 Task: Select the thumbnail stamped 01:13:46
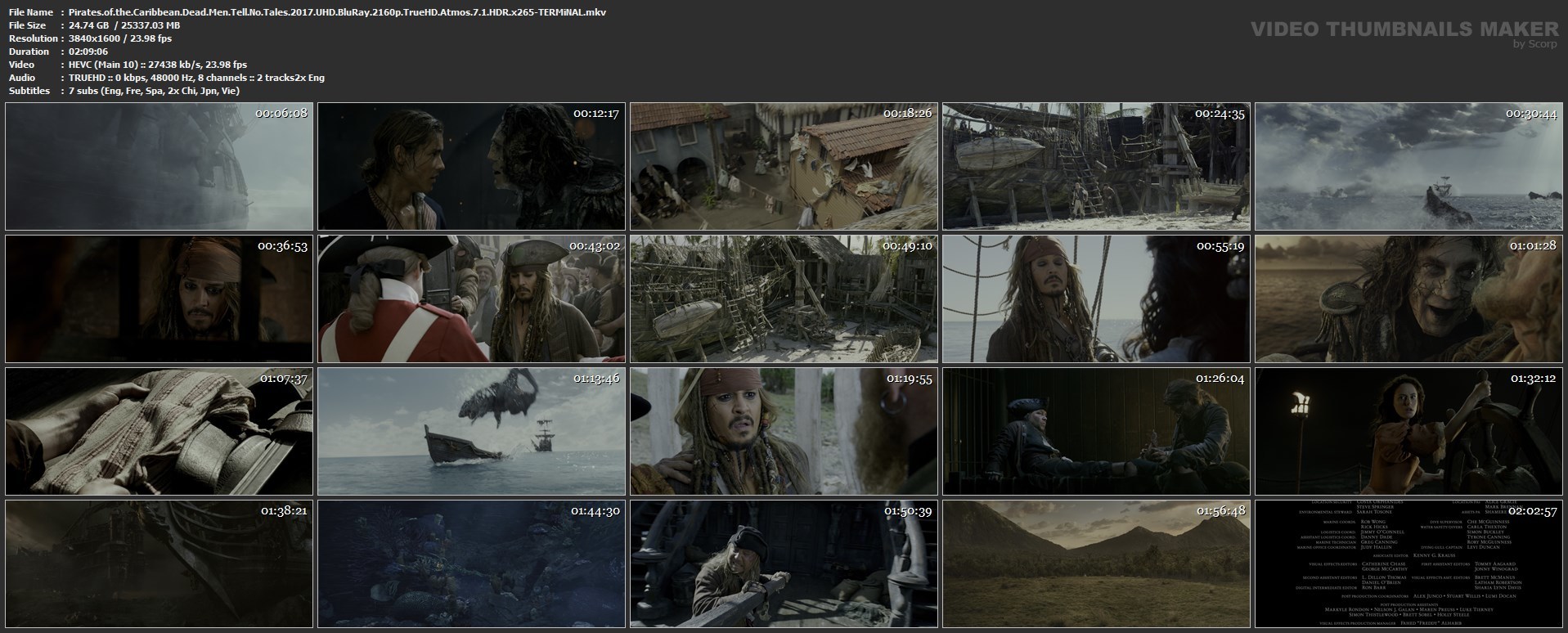click(471, 432)
